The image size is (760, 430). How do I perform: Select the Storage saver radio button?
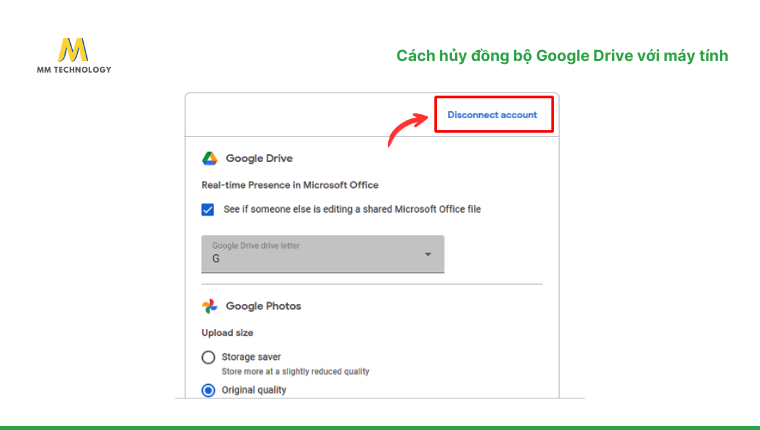tap(208, 357)
